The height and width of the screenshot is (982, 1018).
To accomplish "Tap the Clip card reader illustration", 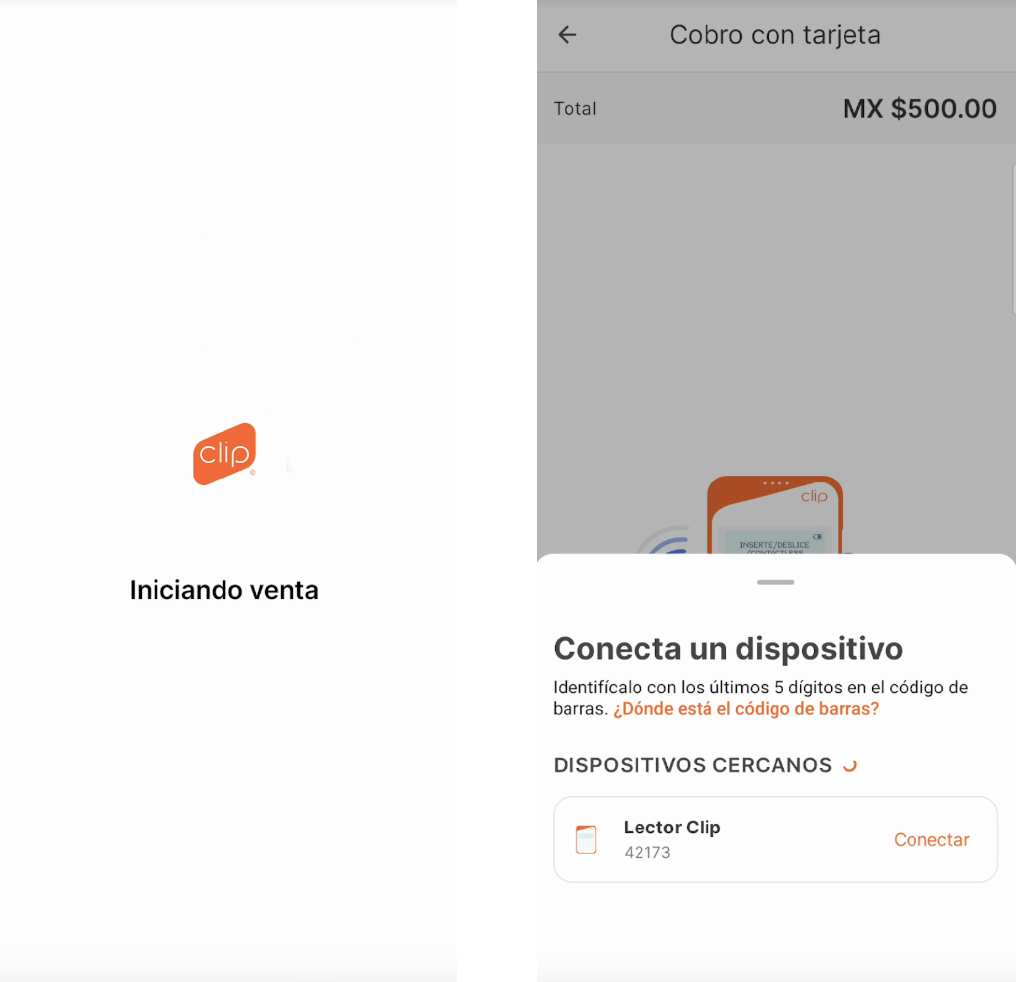I will [775, 515].
